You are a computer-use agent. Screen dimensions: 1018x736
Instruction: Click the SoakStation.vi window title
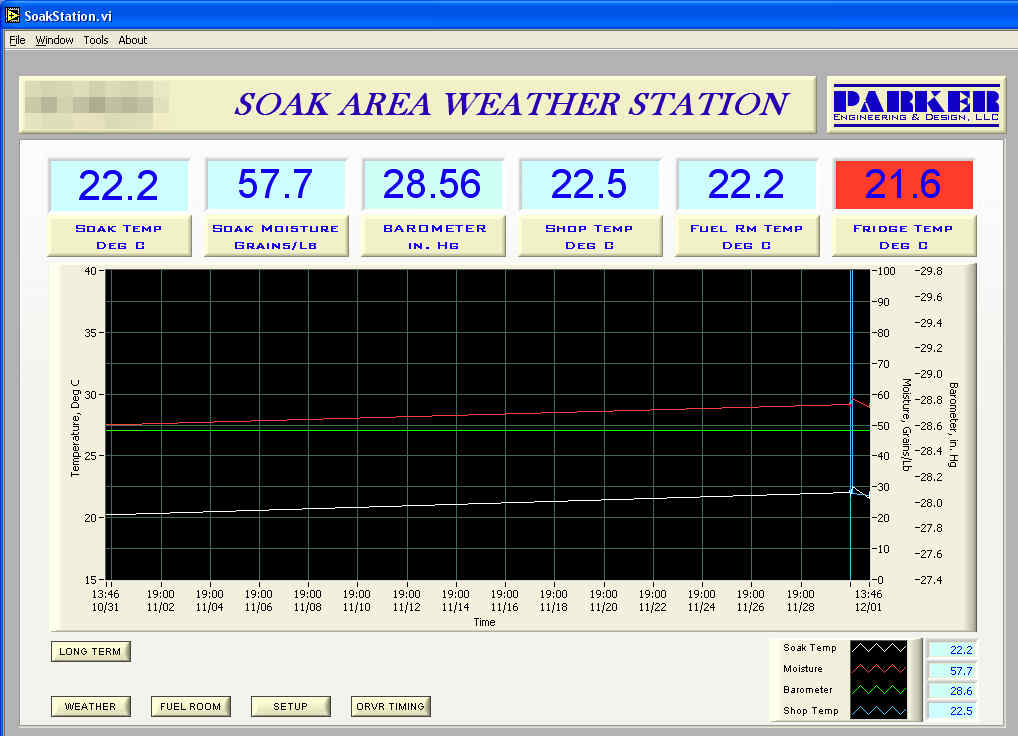coord(68,16)
